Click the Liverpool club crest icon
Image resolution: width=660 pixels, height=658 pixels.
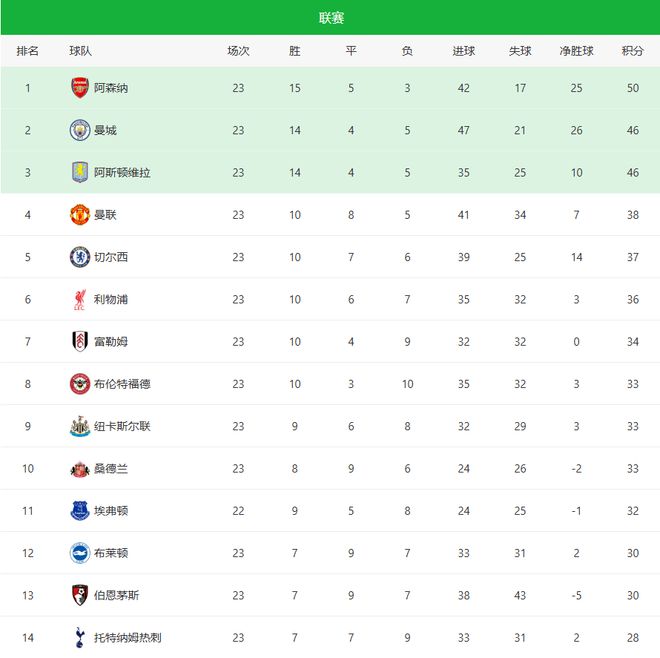tap(79, 299)
